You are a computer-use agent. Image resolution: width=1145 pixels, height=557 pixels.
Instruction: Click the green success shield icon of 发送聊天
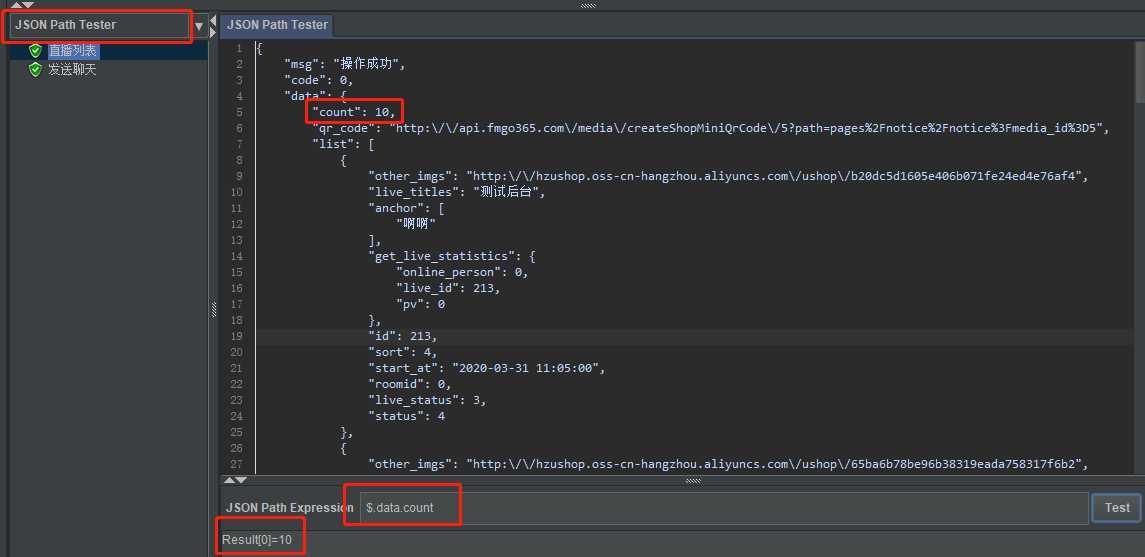pyautogui.click(x=35, y=70)
